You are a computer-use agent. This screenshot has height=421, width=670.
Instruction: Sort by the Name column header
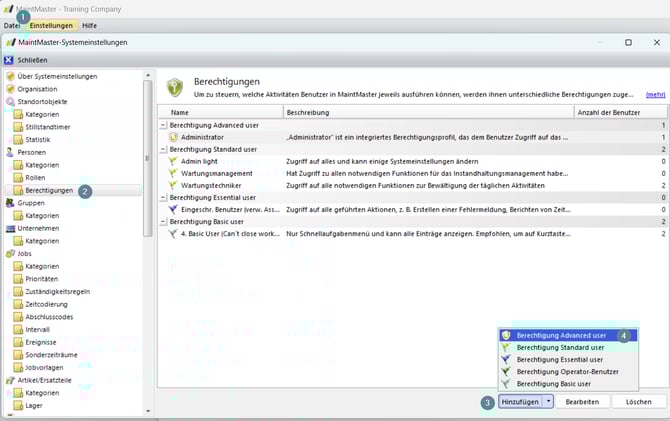pyautogui.click(x=220, y=112)
